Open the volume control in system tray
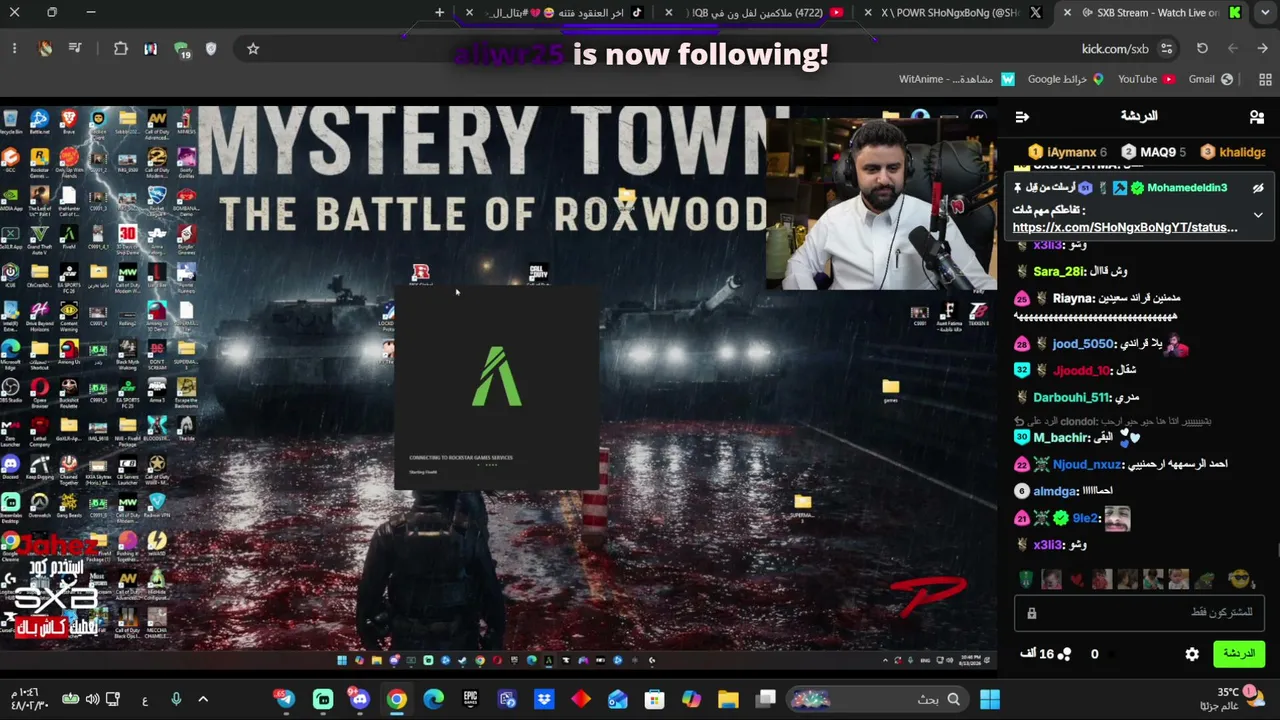The height and width of the screenshot is (720, 1280). (x=92, y=700)
